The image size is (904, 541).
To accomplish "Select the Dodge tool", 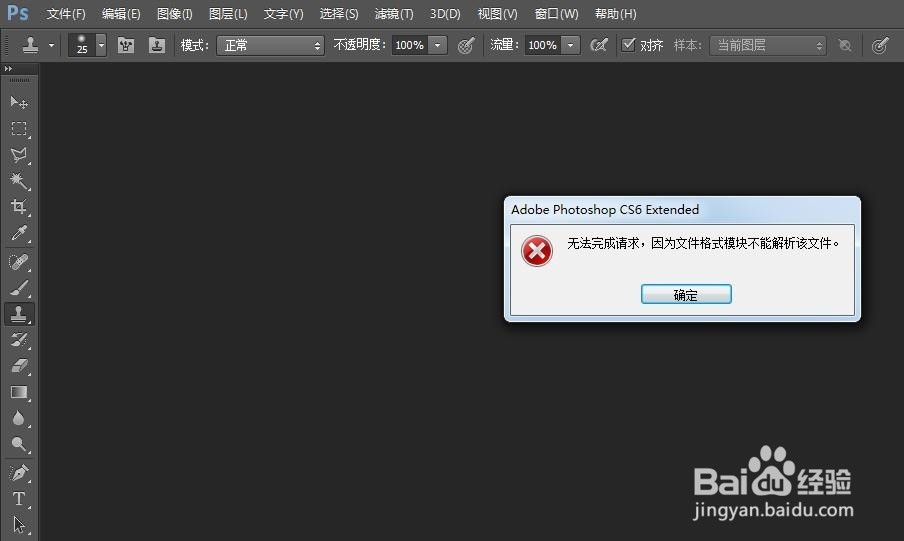I will [18, 444].
